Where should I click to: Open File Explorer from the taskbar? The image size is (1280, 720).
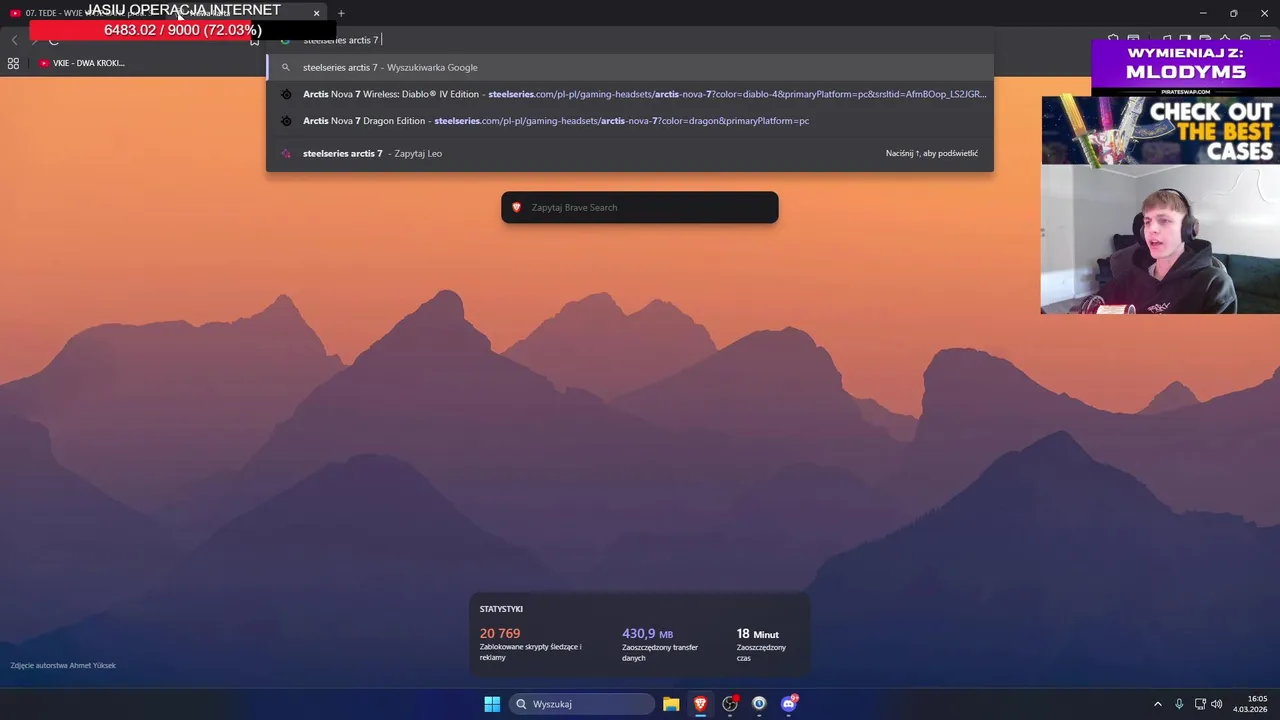(671, 704)
